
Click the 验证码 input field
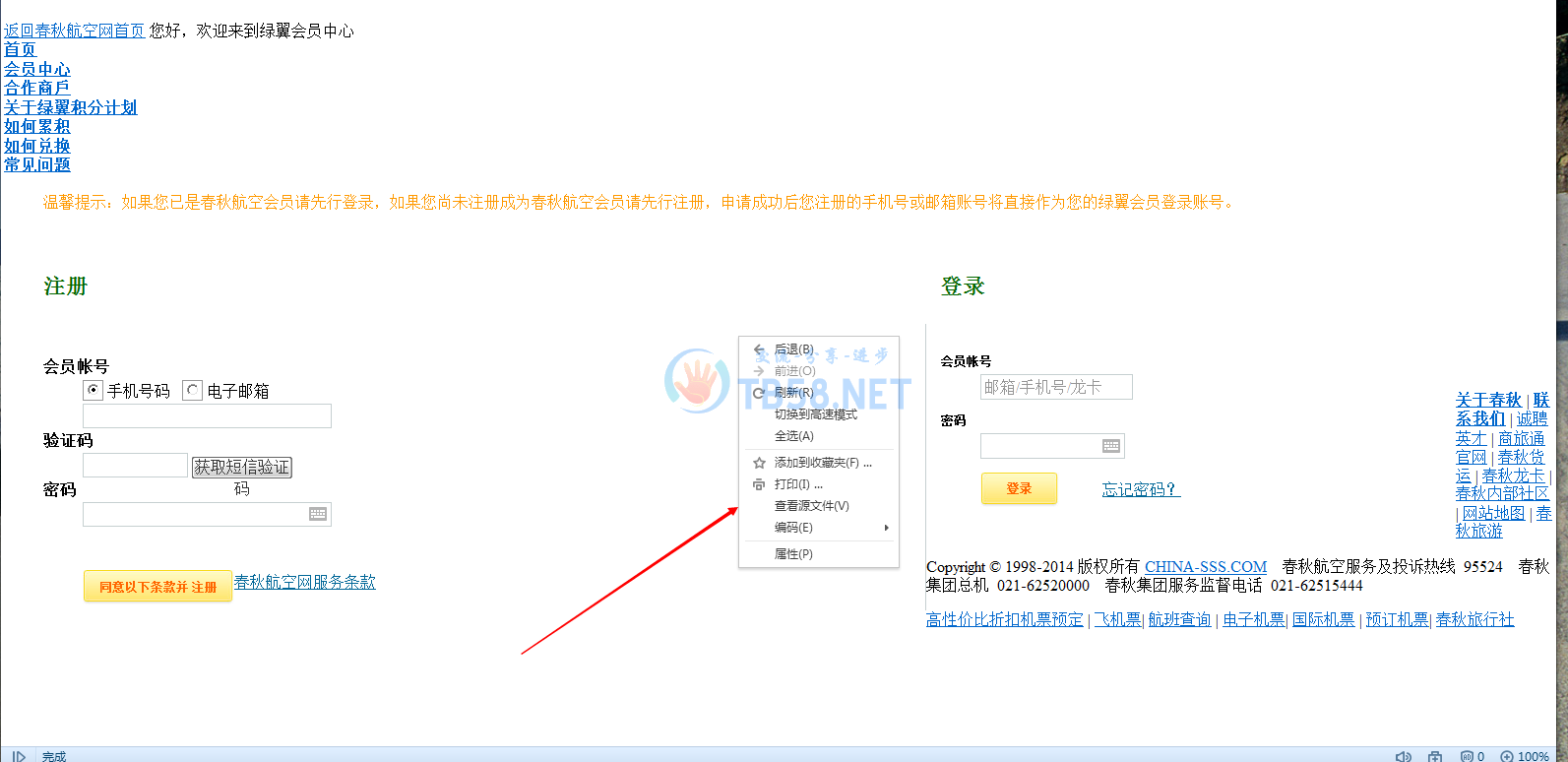pos(135,465)
